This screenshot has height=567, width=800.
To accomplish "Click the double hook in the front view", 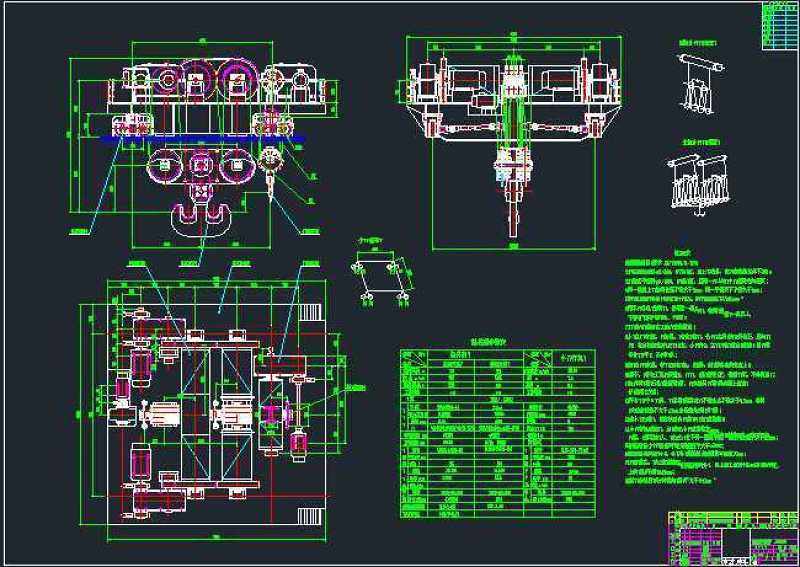I will [202, 218].
